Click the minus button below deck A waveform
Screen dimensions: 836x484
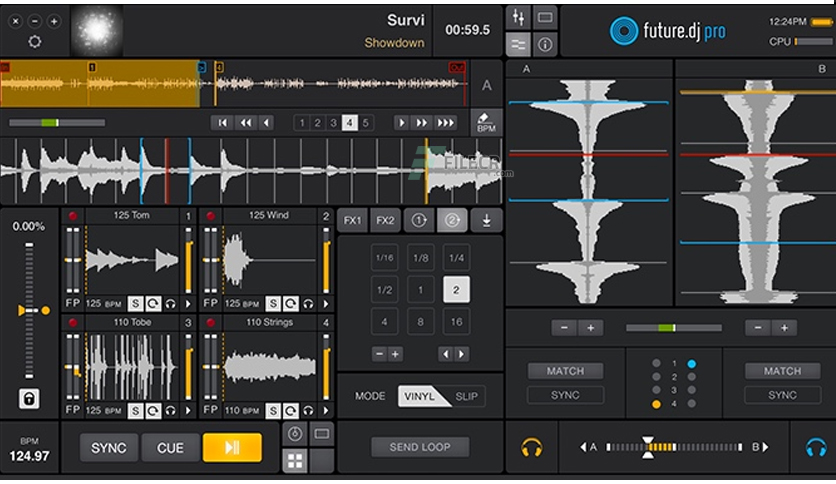(564, 328)
